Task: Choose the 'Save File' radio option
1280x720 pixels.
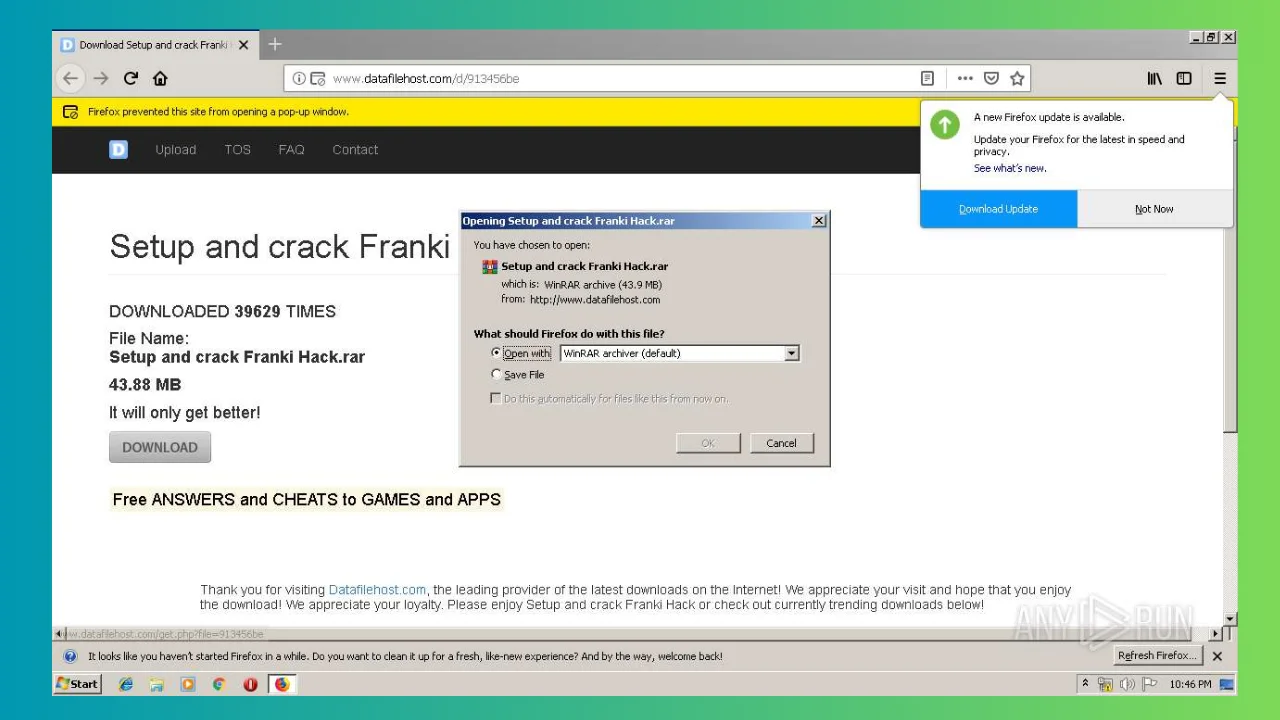Action: click(x=496, y=375)
